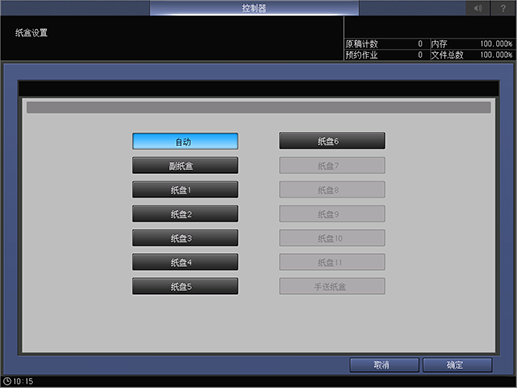This screenshot has height=388, width=517.
Task: Click the 纸盒设置 title text
Action: [31, 33]
